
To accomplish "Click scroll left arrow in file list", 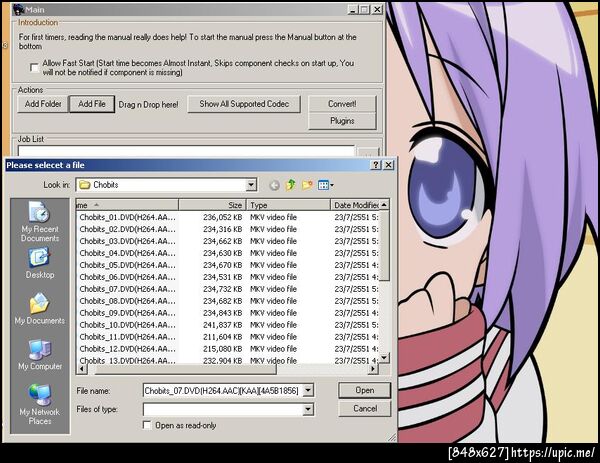I will pyautogui.click(x=82, y=369).
